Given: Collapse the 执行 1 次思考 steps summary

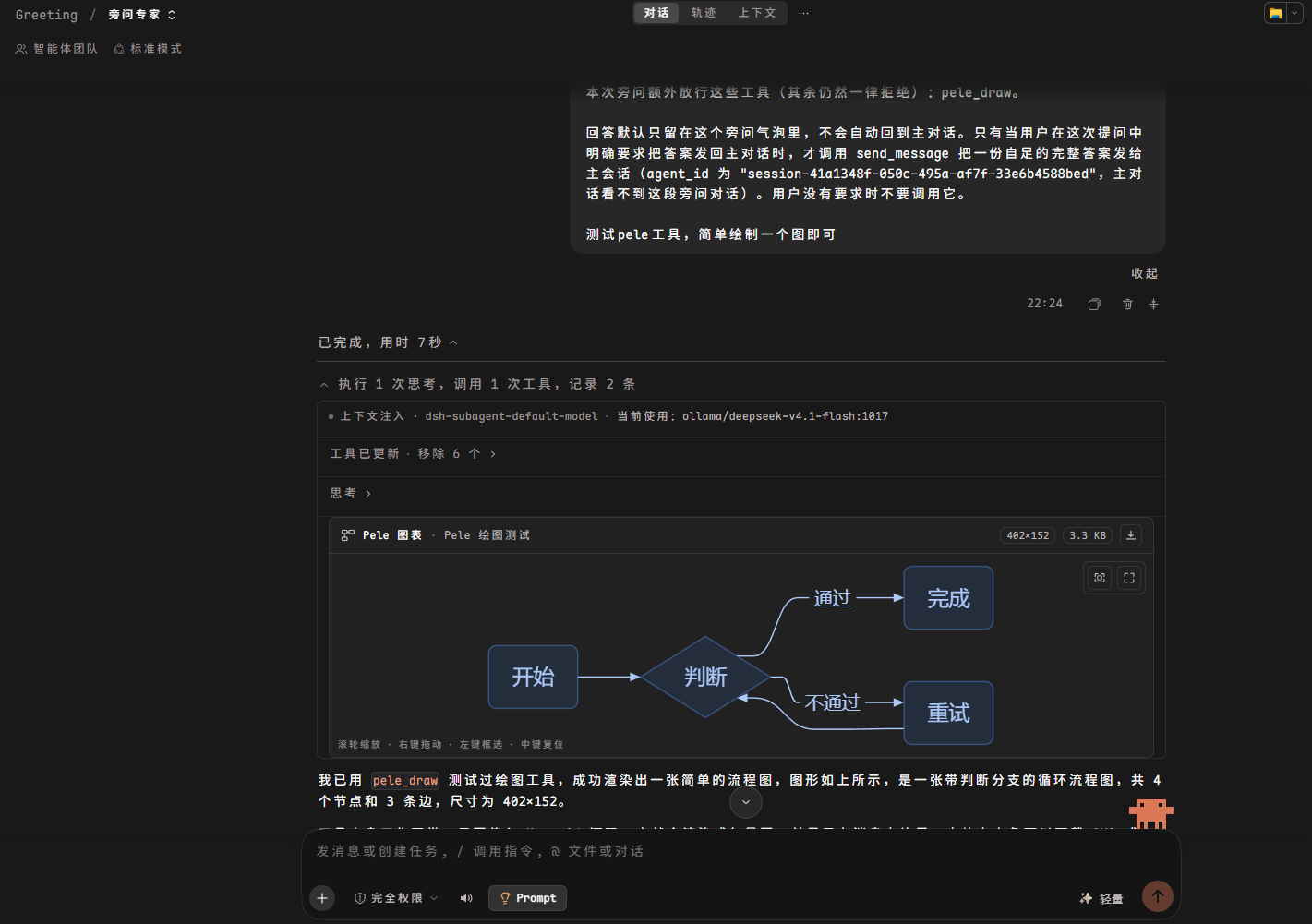Looking at the screenshot, I should point(477,384).
